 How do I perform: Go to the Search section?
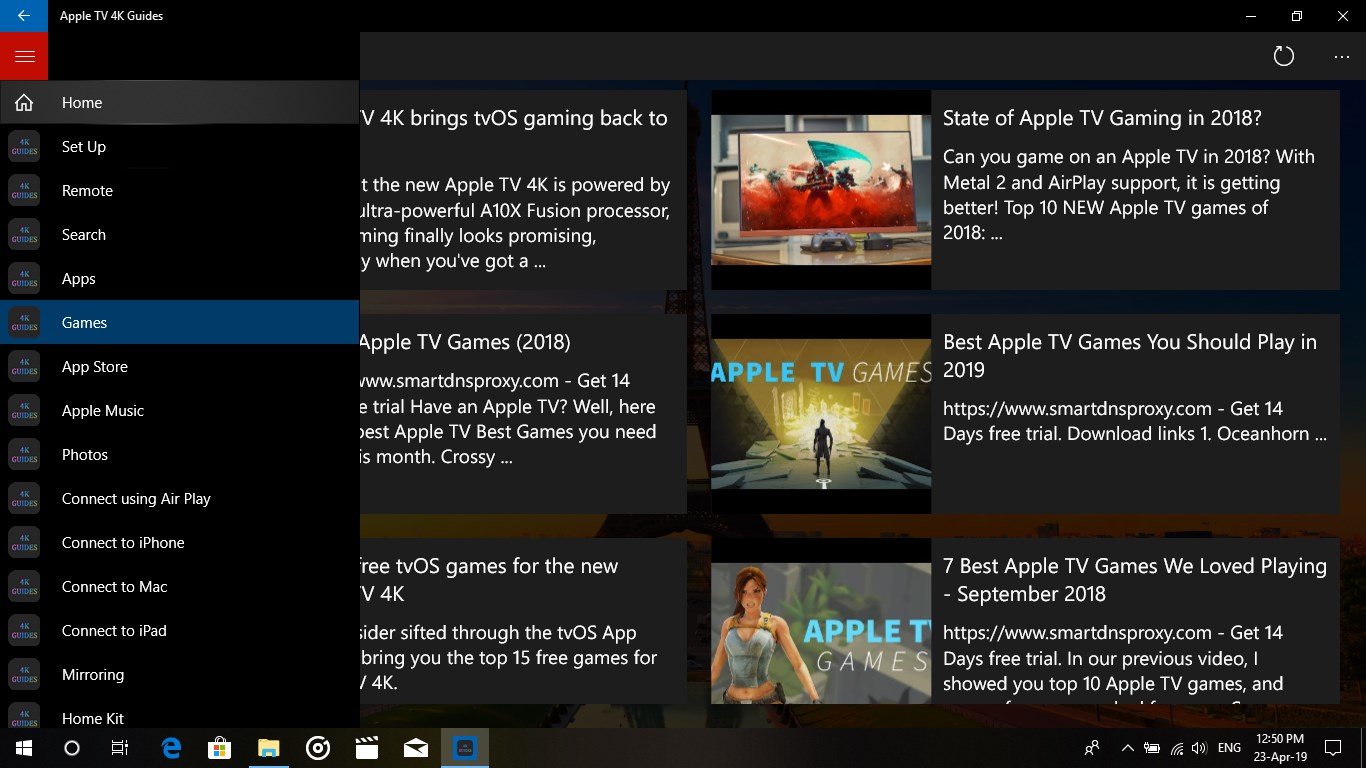point(180,234)
